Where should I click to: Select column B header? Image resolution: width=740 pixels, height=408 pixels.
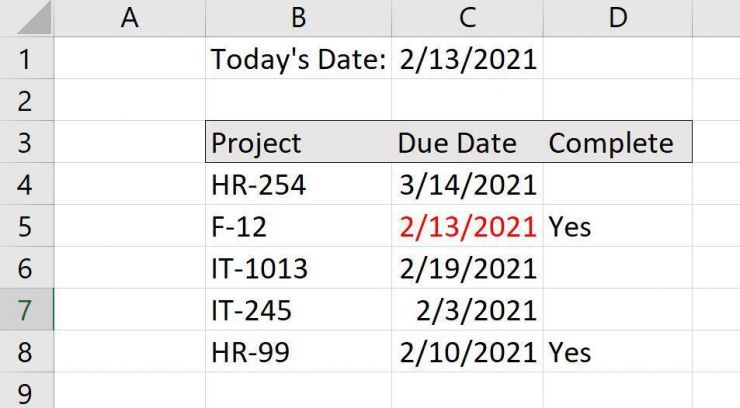298,17
